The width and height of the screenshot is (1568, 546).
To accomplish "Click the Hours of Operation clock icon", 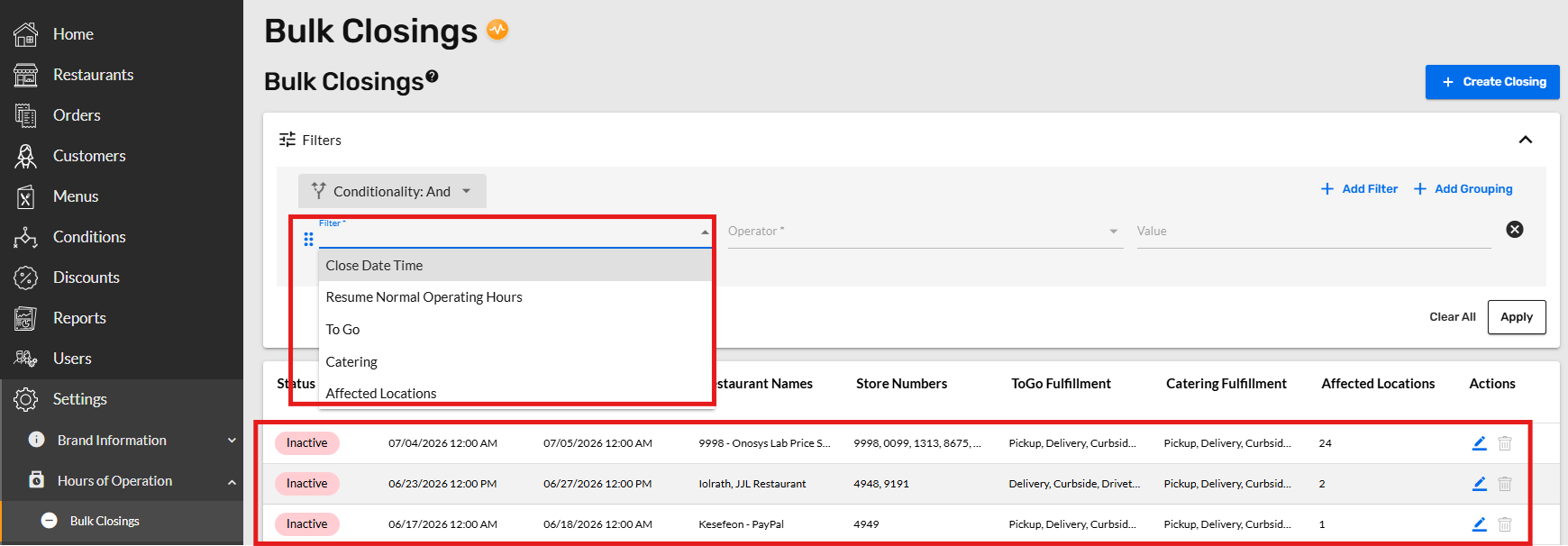I will (x=37, y=480).
